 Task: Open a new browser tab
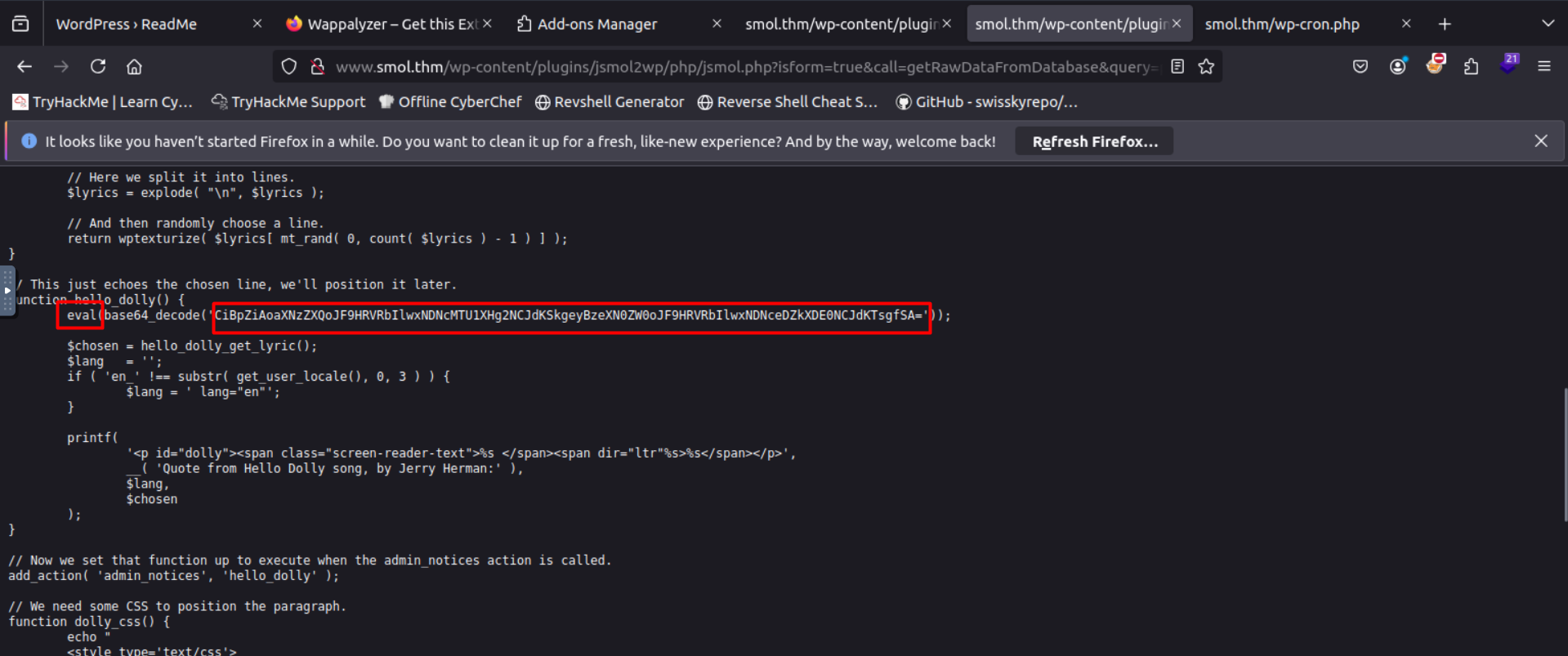pyautogui.click(x=1445, y=24)
